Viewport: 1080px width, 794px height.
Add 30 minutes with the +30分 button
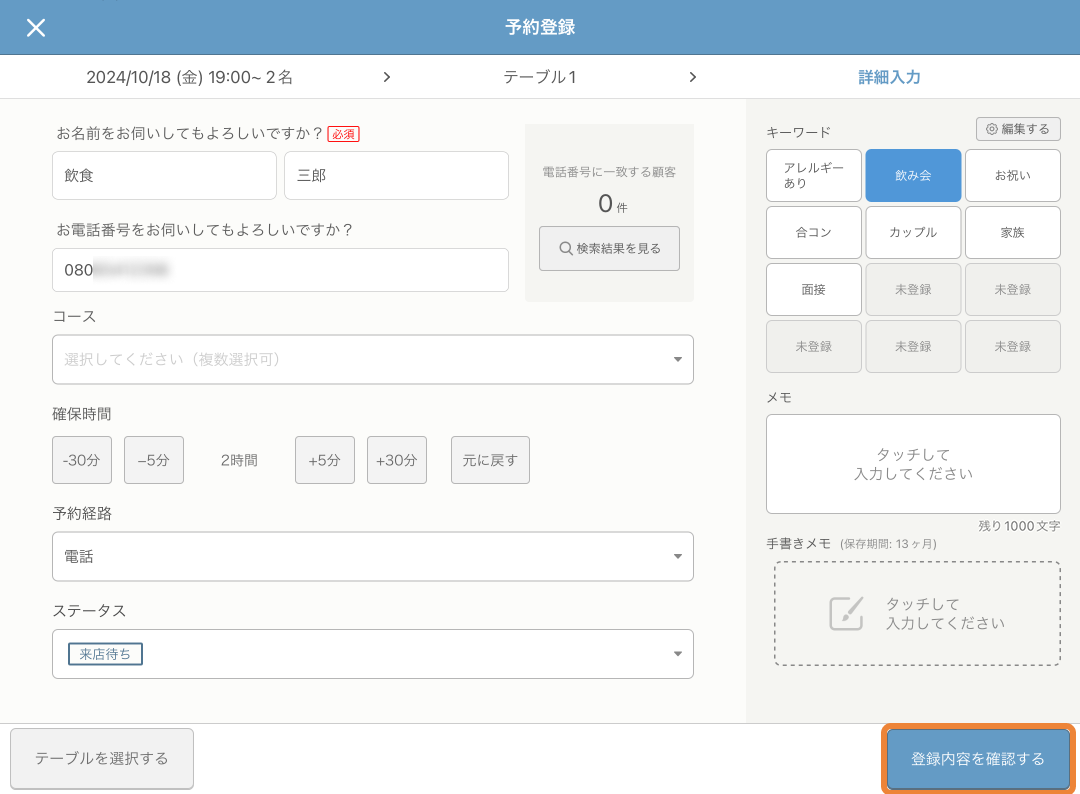coord(396,459)
